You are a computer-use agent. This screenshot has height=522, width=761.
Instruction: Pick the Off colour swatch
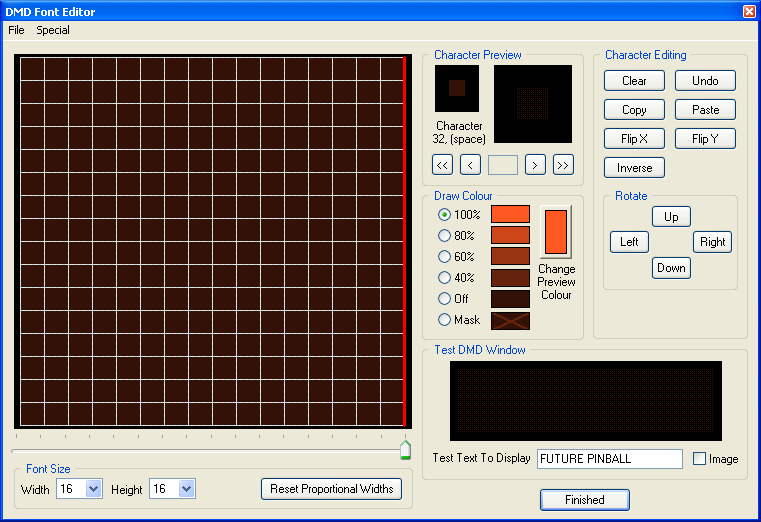point(510,299)
